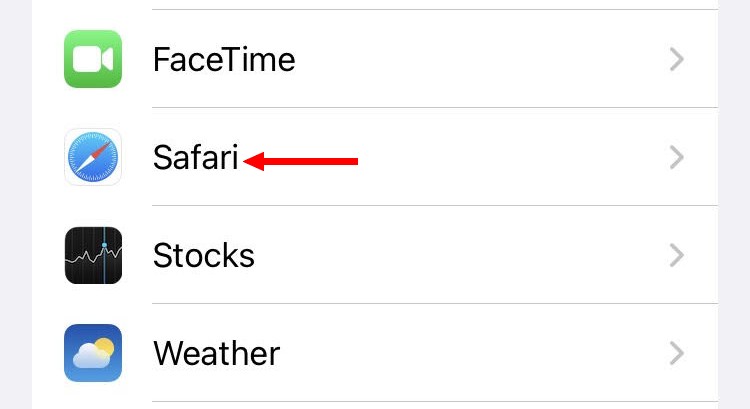The height and width of the screenshot is (409, 750).
Task: Tap the chevron on the Weather row
Action: pyautogui.click(x=676, y=354)
